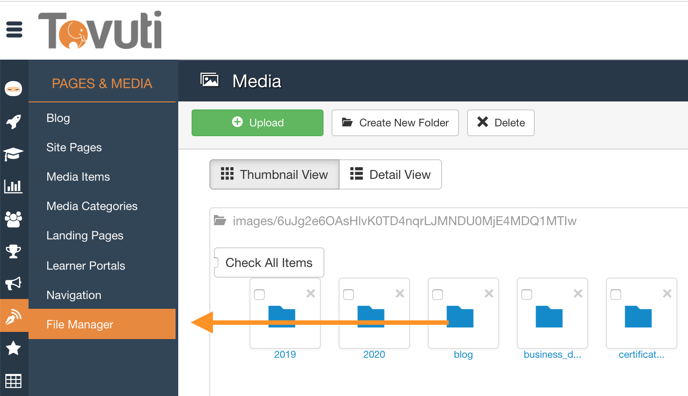Click Create New Folder button
This screenshot has height=396, width=688.
(395, 122)
